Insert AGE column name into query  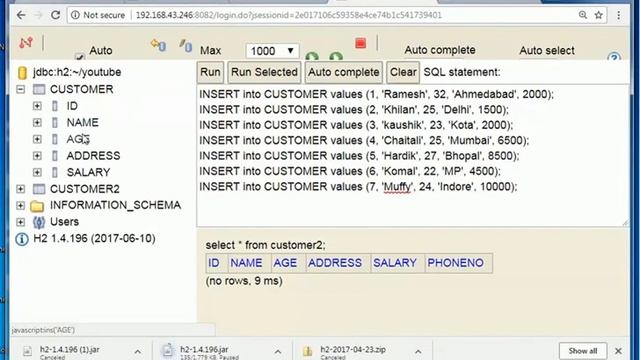pos(78,139)
